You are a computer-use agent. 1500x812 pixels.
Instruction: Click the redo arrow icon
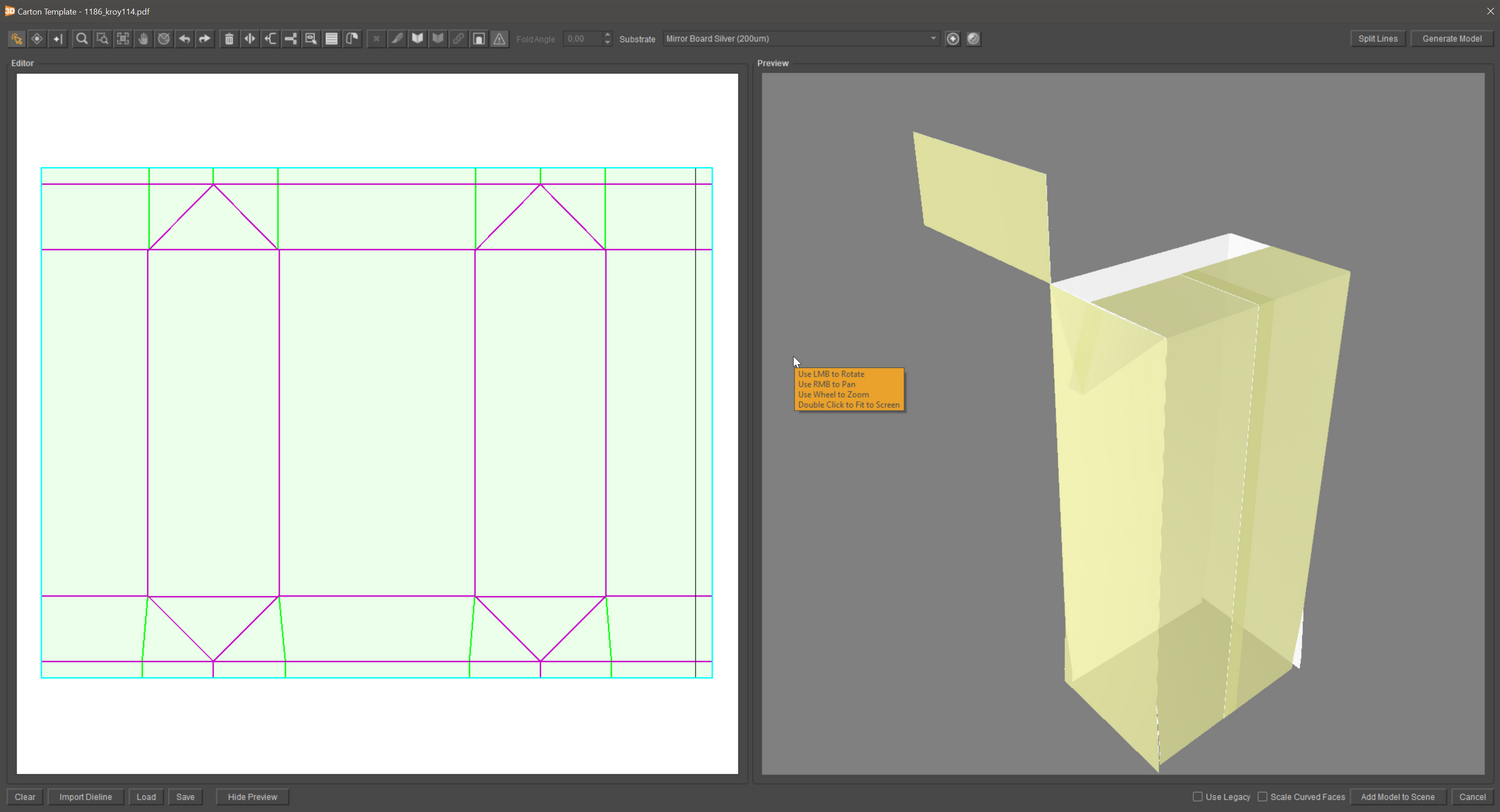point(204,39)
